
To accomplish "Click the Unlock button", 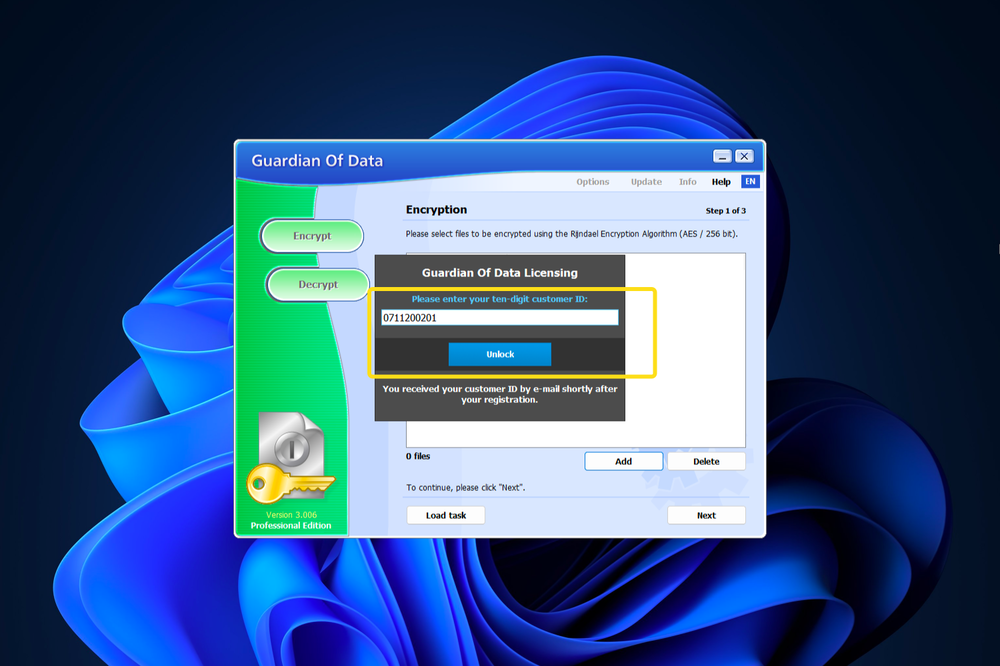I will coord(499,354).
